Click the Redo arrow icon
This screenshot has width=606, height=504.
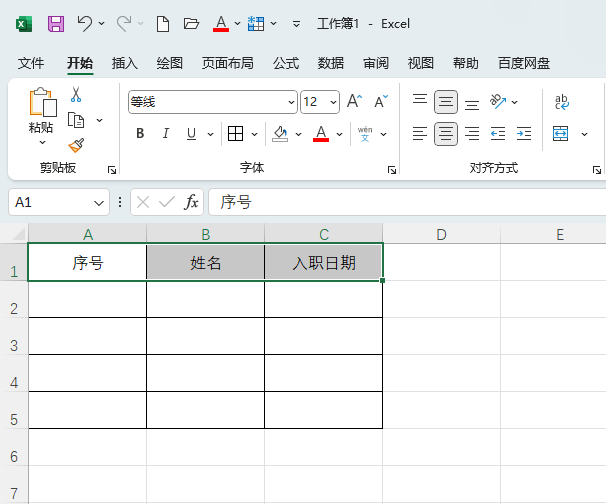pos(124,24)
